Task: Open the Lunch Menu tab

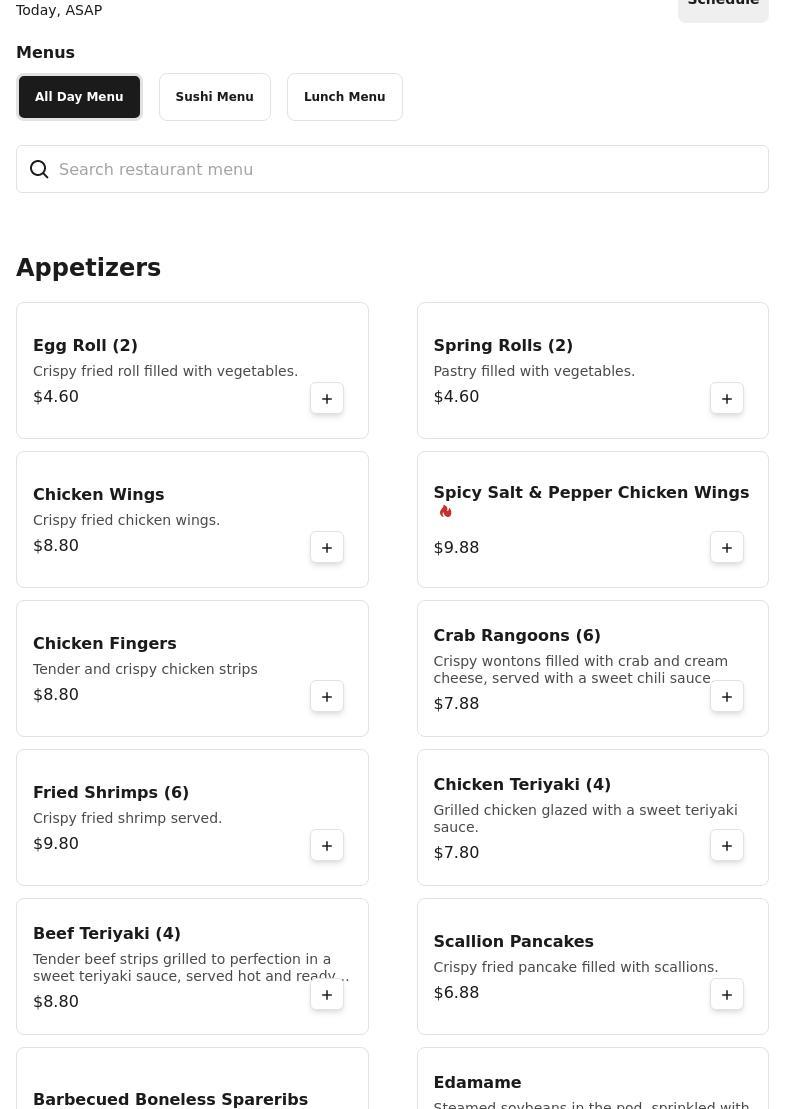Action: [344, 97]
